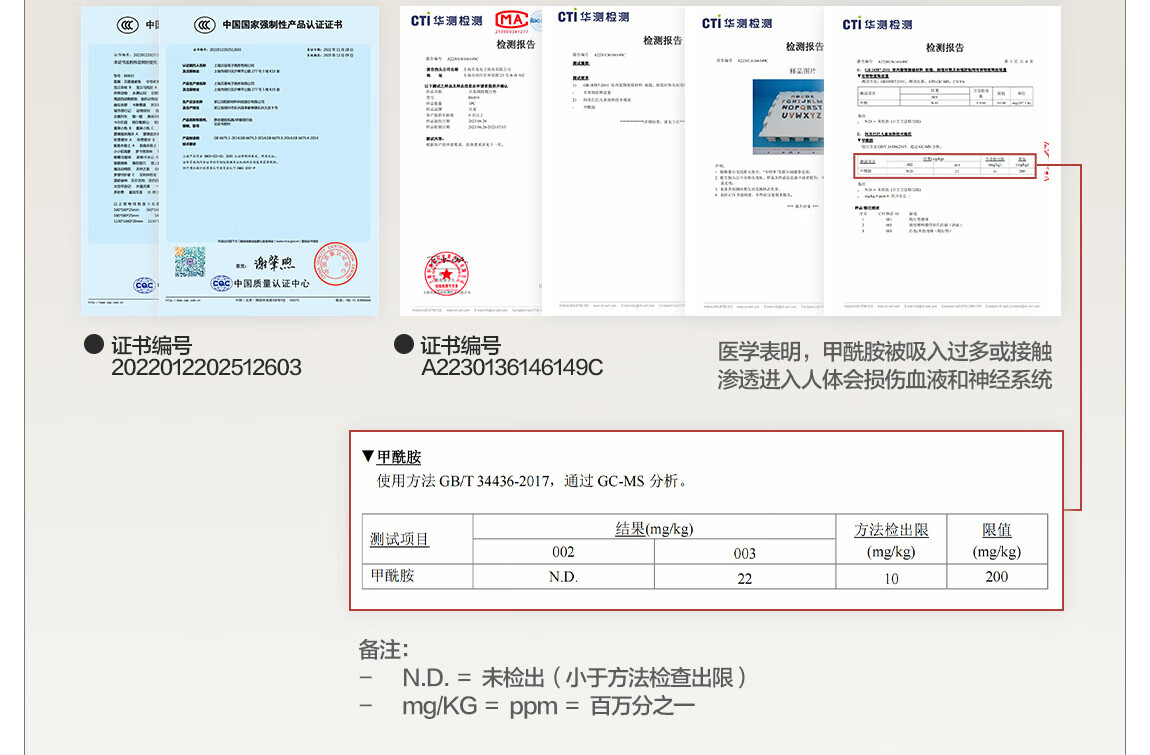Click the 甲酰胺 heading with triangle
The height and width of the screenshot is (755, 1150).
click(392, 457)
